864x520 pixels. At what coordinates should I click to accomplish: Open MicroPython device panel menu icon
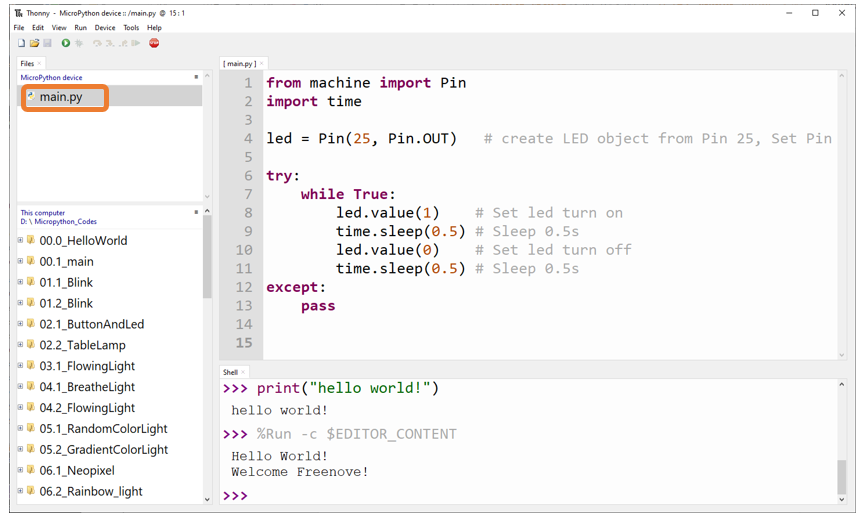pos(196,77)
